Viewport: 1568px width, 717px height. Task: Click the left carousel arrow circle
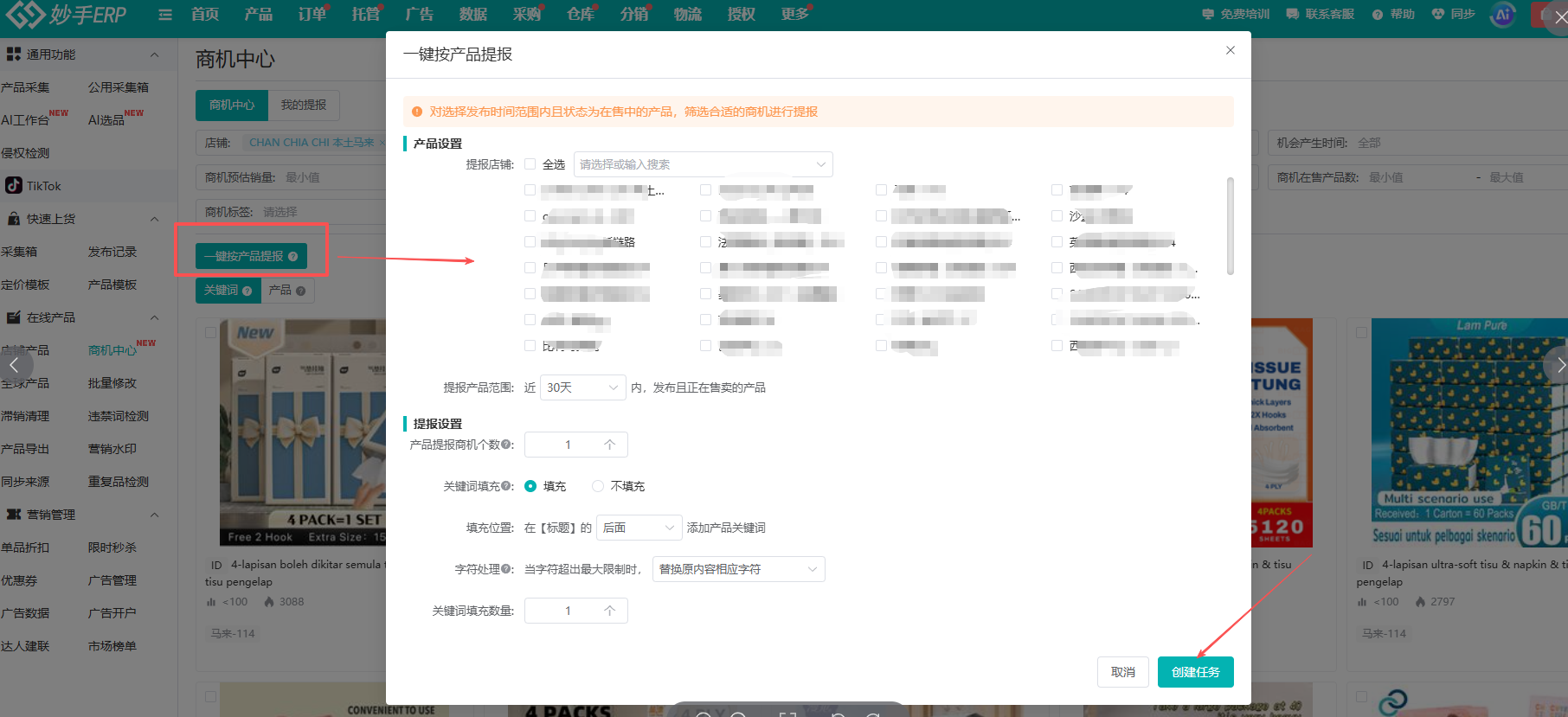point(14,365)
